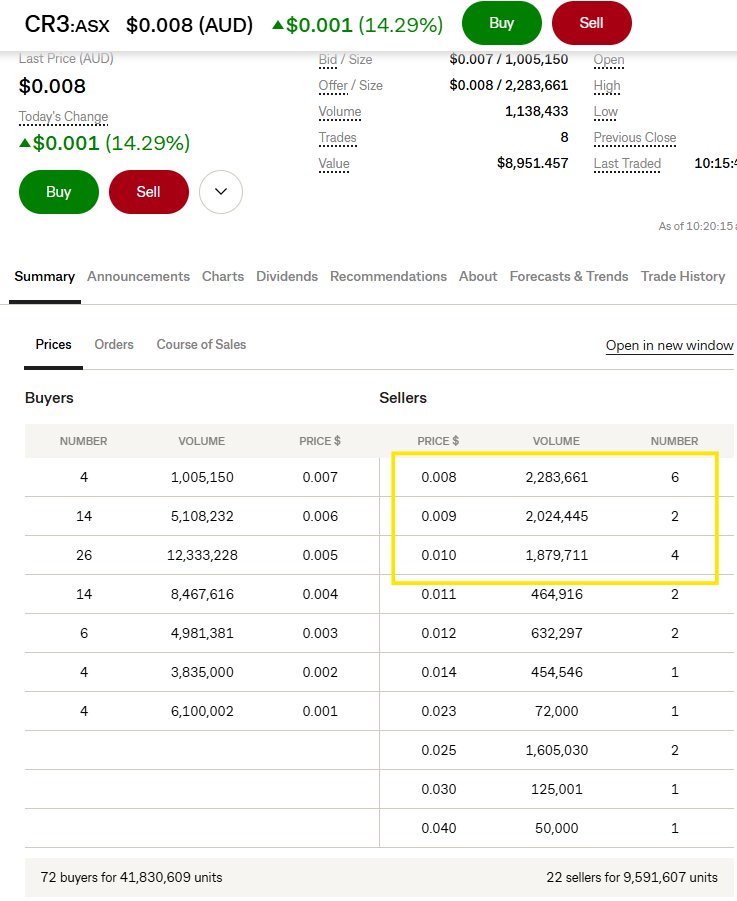The image size is (737, 901).
Task: Switch to the Orders sub-tab
Action: [x=114, y=344]
